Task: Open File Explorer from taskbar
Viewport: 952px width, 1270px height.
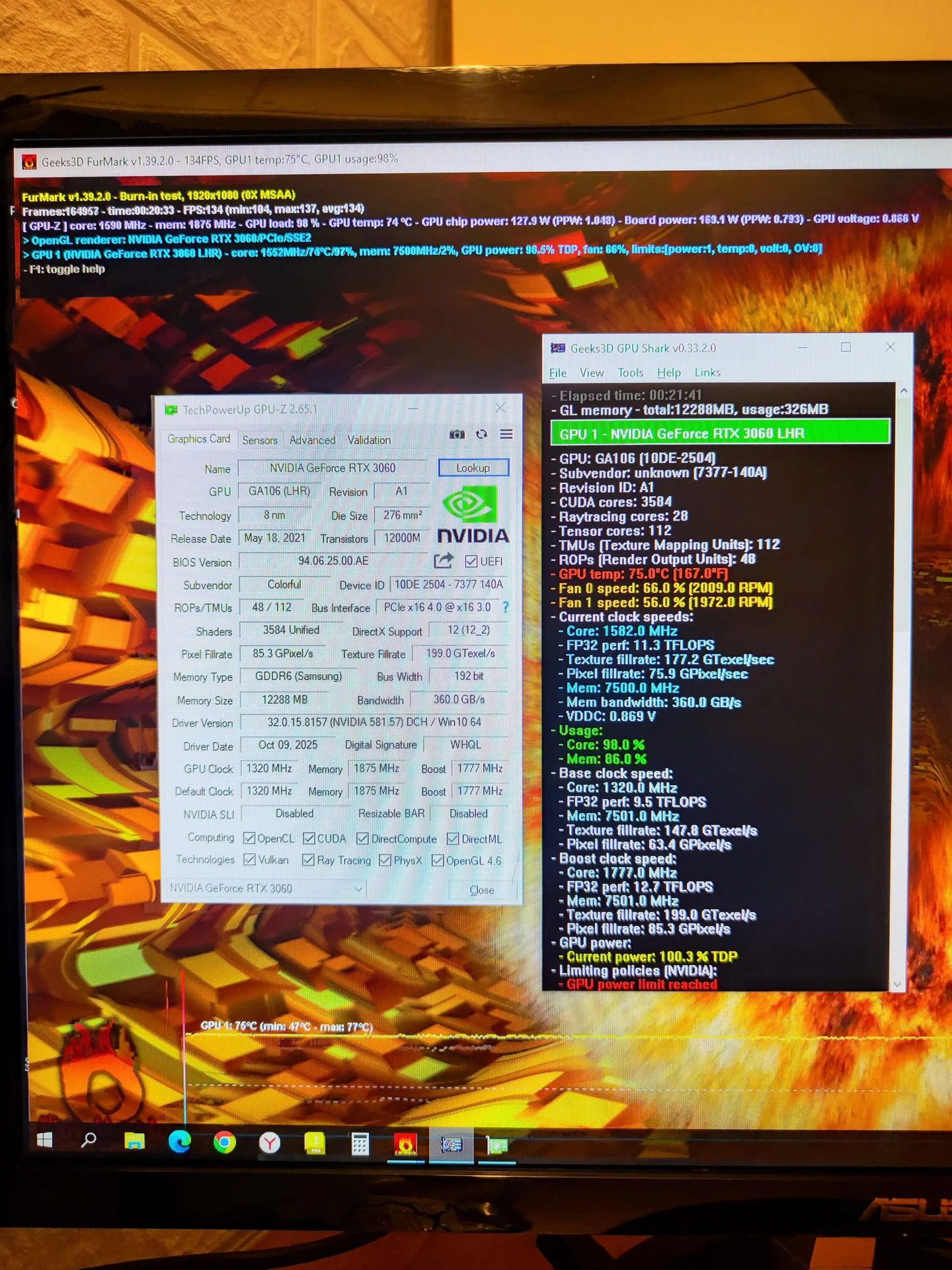Action: (x=135, y=1141)
